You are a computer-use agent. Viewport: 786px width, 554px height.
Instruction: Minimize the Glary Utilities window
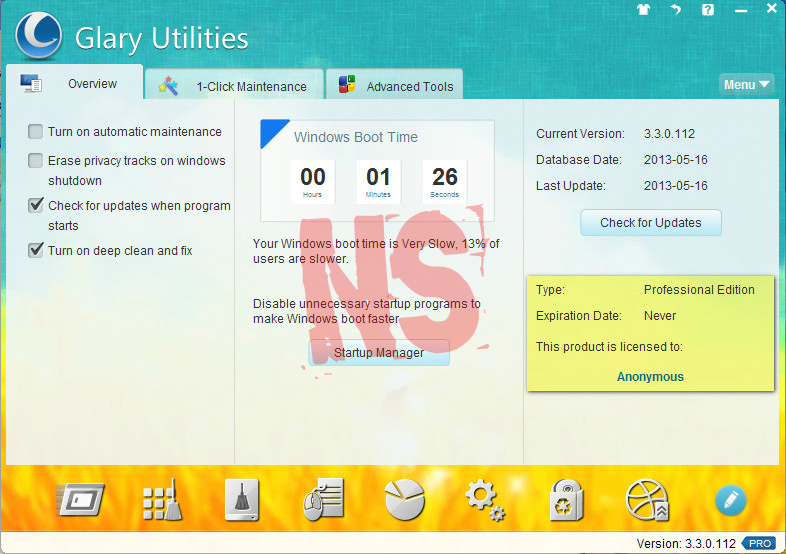741,10
